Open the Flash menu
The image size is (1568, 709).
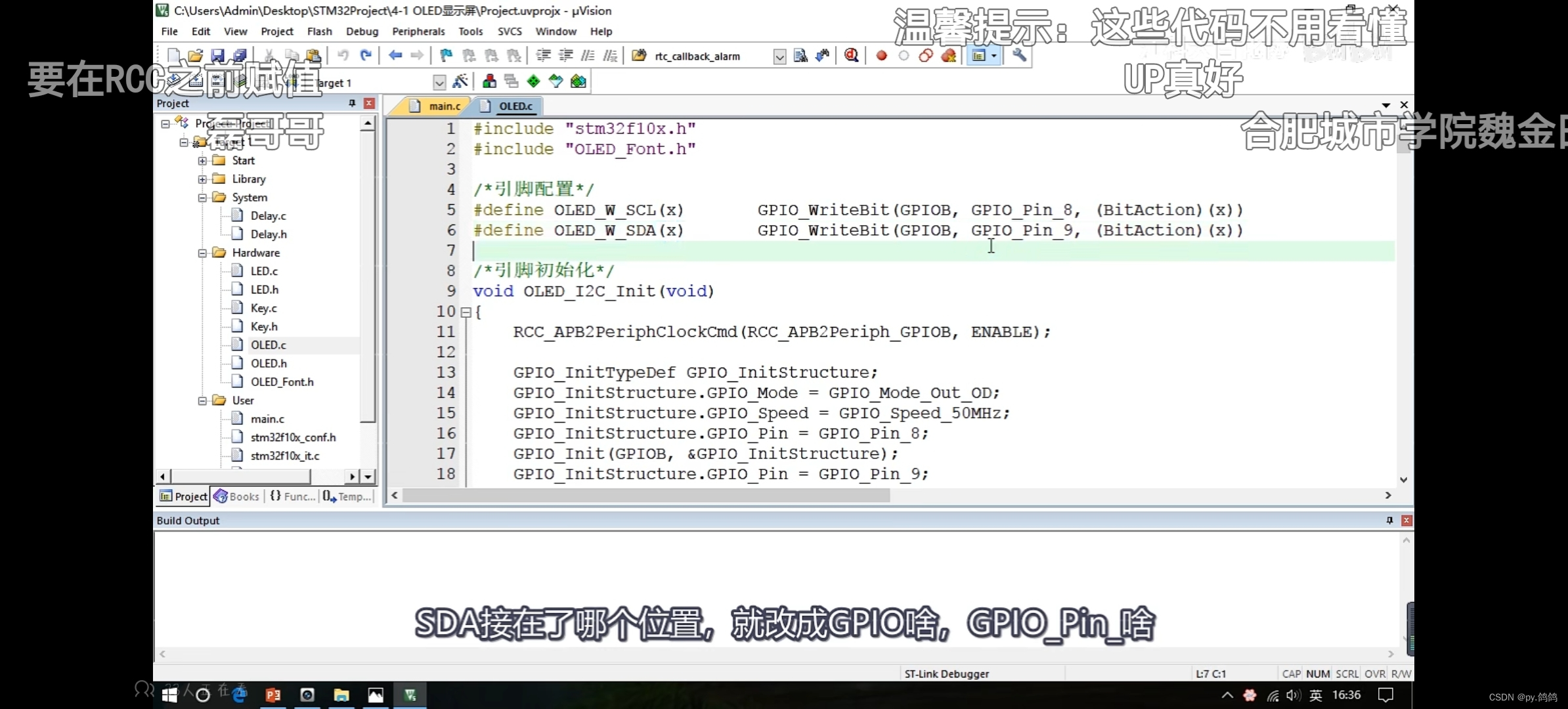(320, 32)
